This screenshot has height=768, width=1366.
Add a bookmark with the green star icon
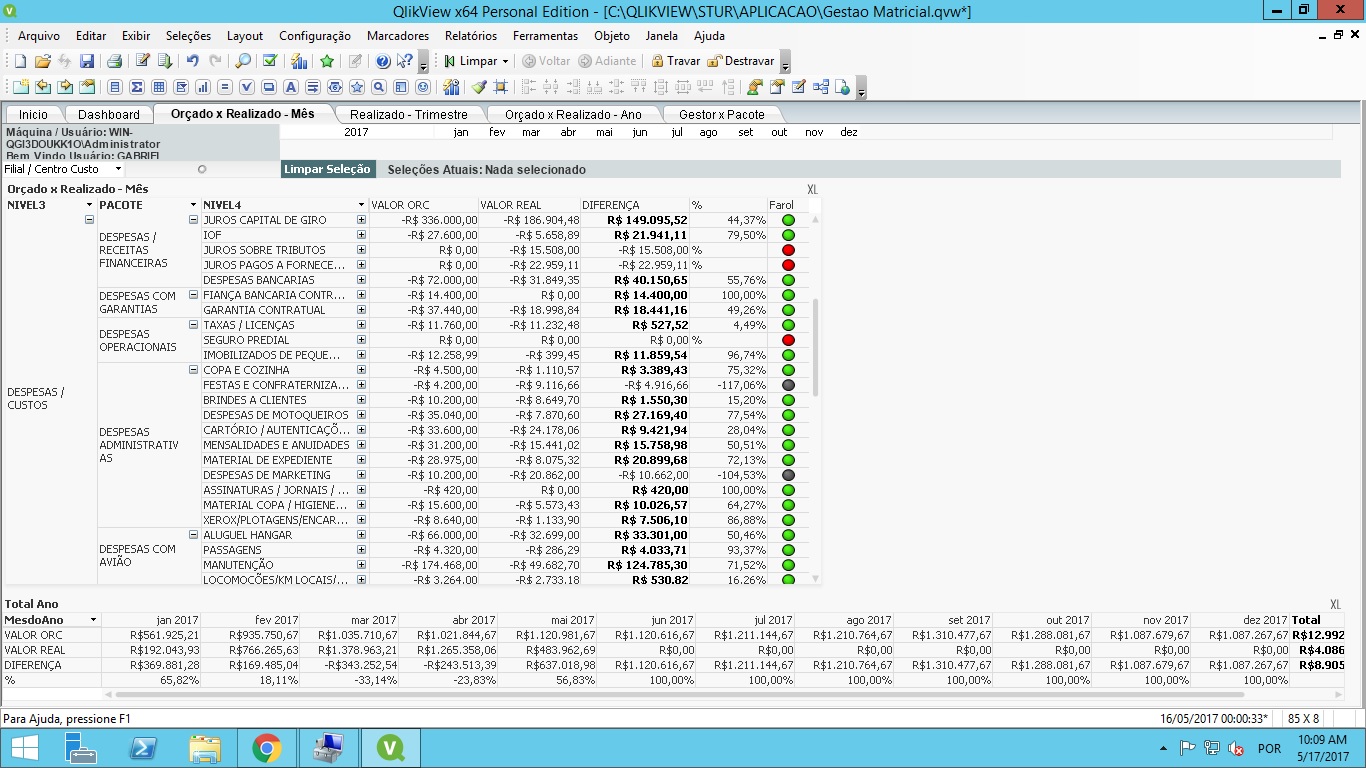(327, 61)
